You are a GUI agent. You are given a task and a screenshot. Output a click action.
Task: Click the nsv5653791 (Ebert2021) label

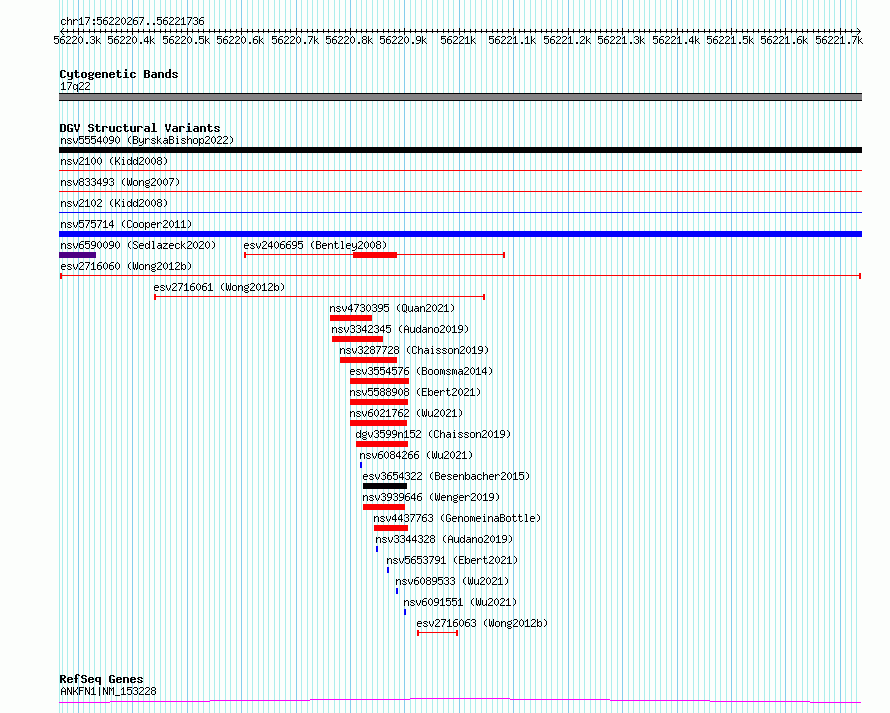[x=452, y=560]
